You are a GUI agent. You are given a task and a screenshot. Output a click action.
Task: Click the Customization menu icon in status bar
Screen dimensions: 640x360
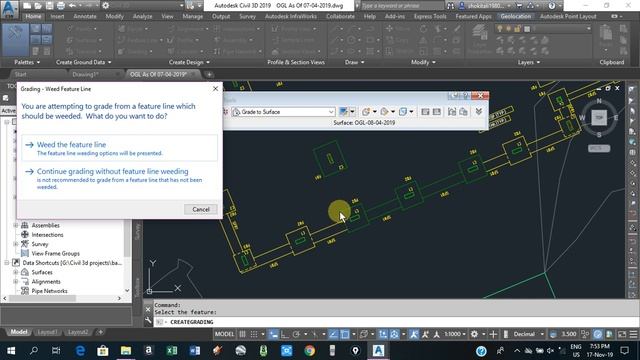[x=633, y=334]
